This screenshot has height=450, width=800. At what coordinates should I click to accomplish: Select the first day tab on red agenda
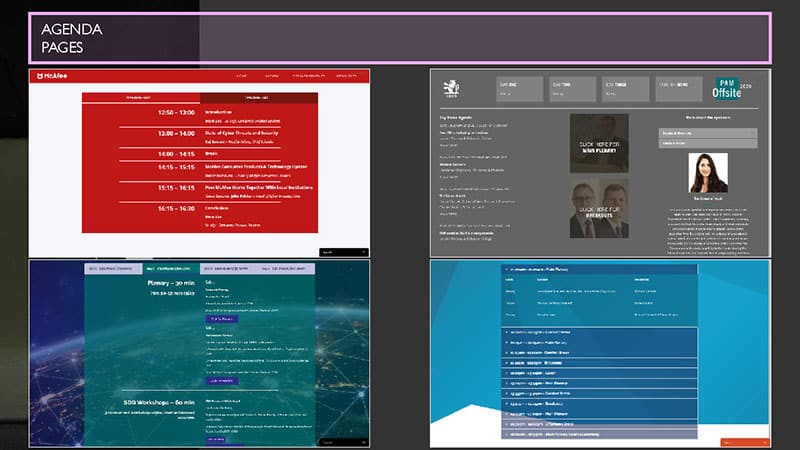click(x=141, y=98)
